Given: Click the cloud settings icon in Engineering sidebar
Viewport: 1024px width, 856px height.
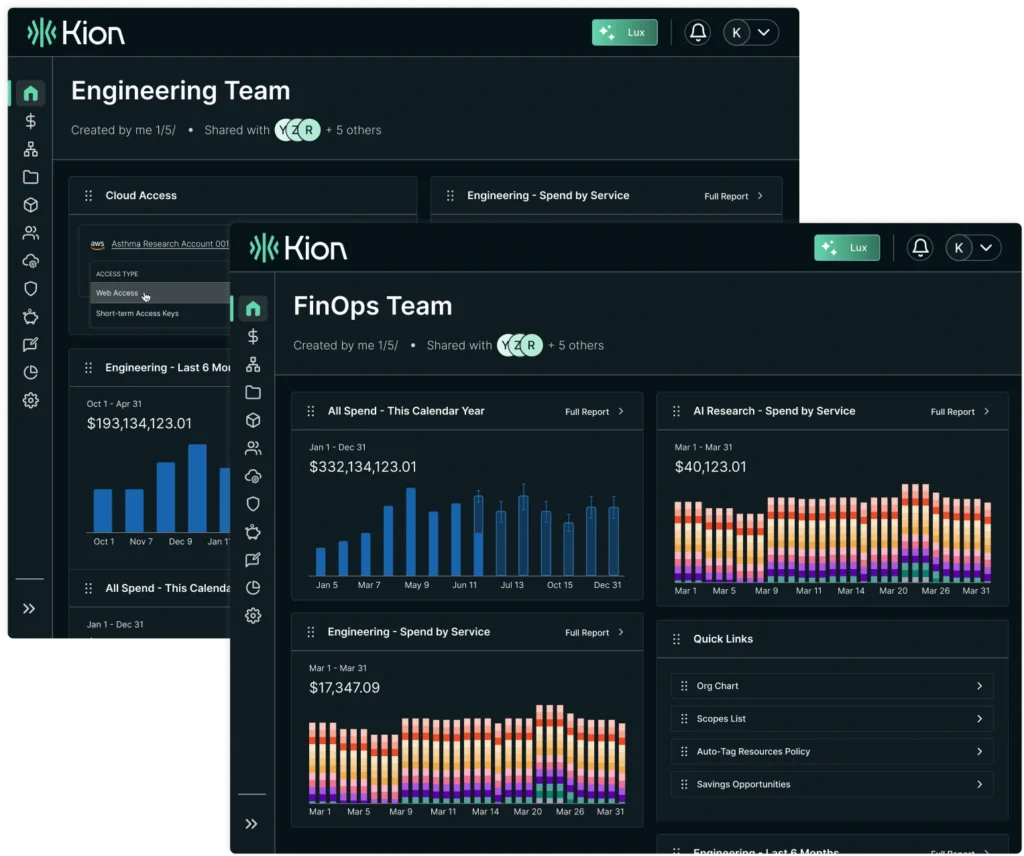Looking at the screenshot, I should (31, 261).
